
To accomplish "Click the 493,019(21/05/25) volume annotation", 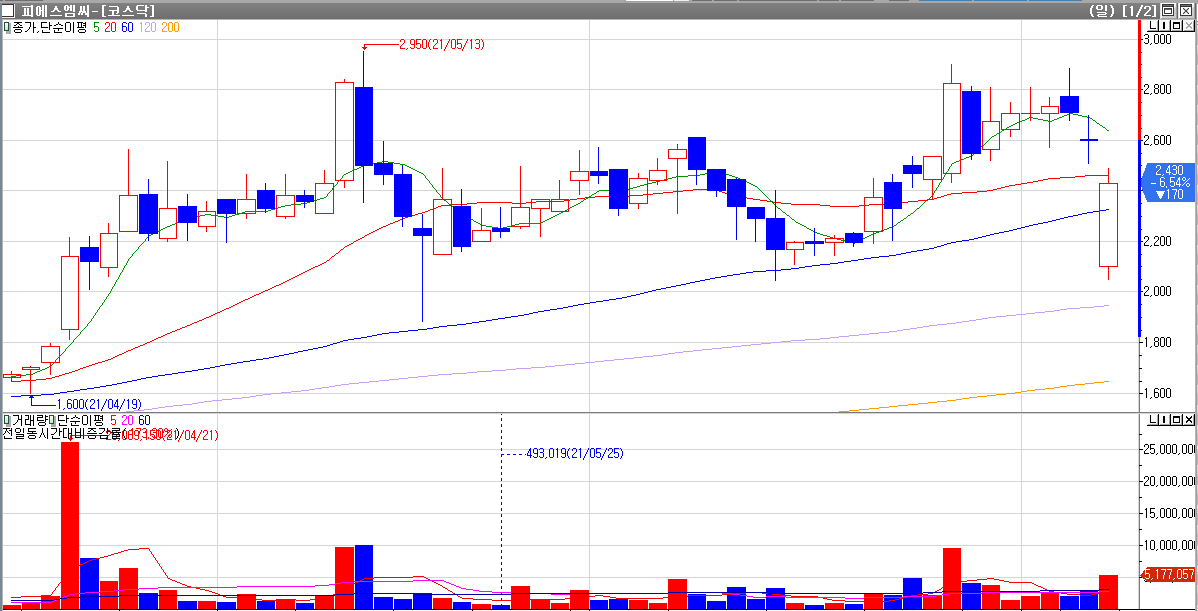I will point(577,453).
